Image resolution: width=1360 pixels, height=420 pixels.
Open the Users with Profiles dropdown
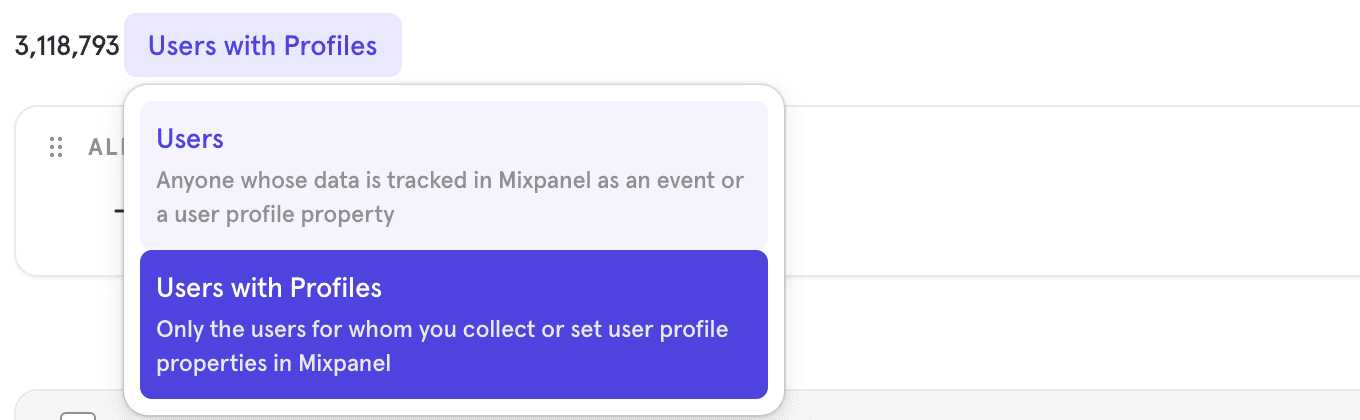[262, 45]
